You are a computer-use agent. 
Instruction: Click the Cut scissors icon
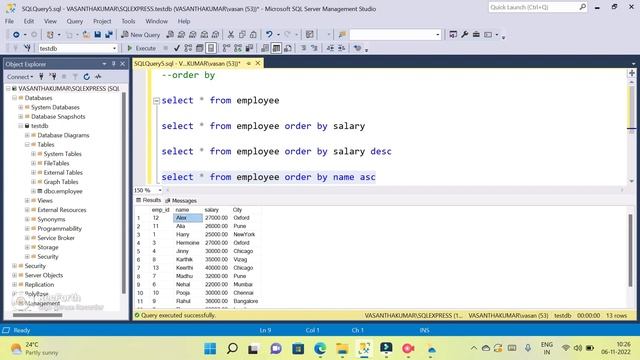click(x=231, y=35)
